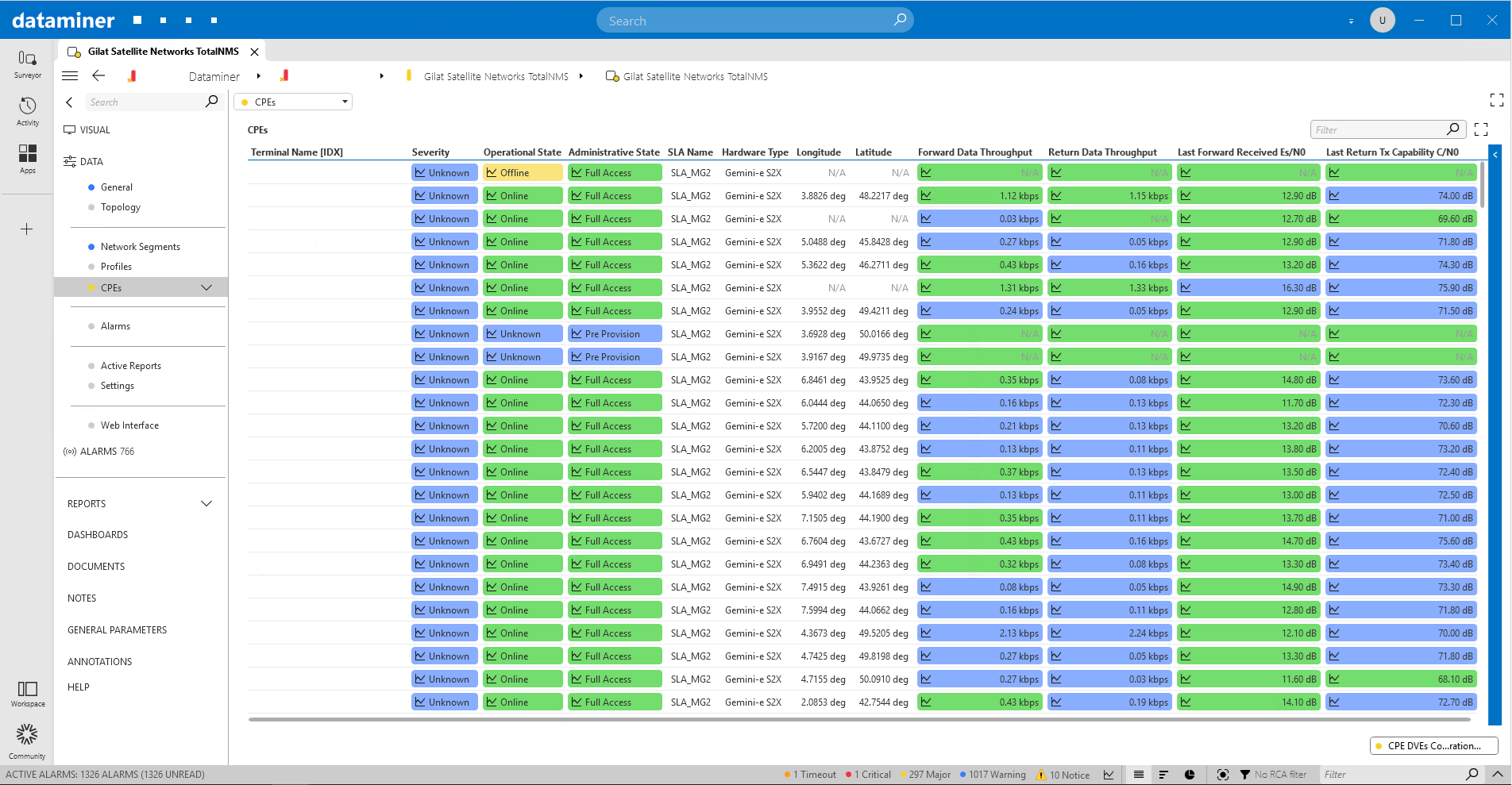This screenshot has height=785, width=1512.
Task: Select the alarm list view icon
Action: click(1139, 775)
